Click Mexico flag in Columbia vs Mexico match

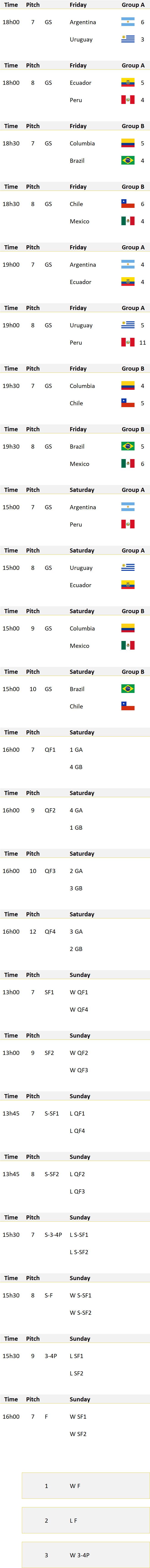pyautogui.click(x=127, y=646)
